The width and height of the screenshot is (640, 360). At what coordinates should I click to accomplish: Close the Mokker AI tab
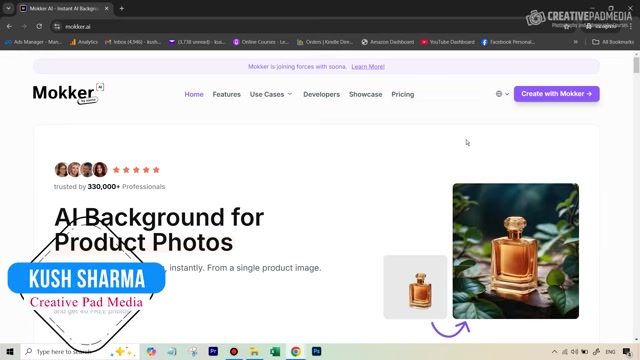click(x=107, y=8)
